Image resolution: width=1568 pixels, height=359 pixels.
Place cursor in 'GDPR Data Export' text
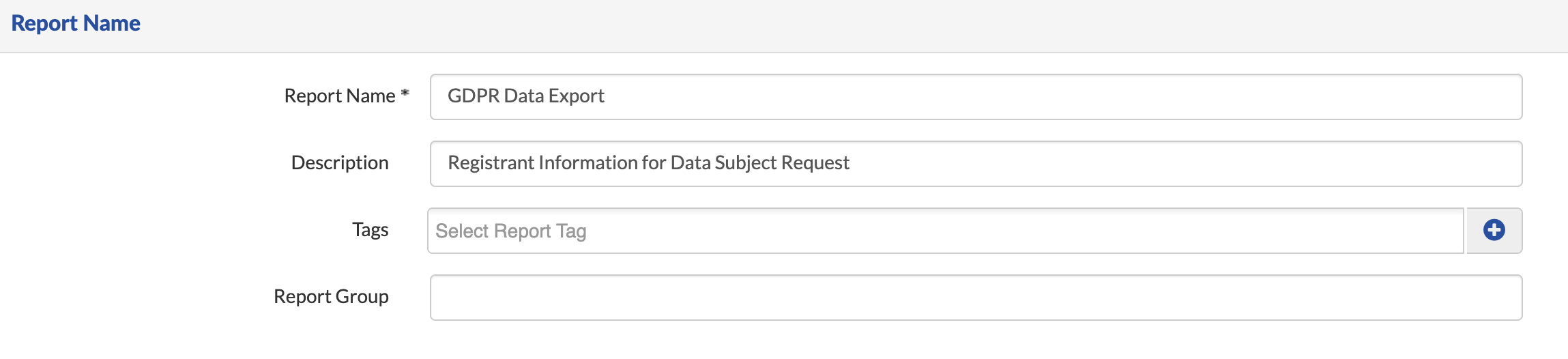tap(526, 96)
